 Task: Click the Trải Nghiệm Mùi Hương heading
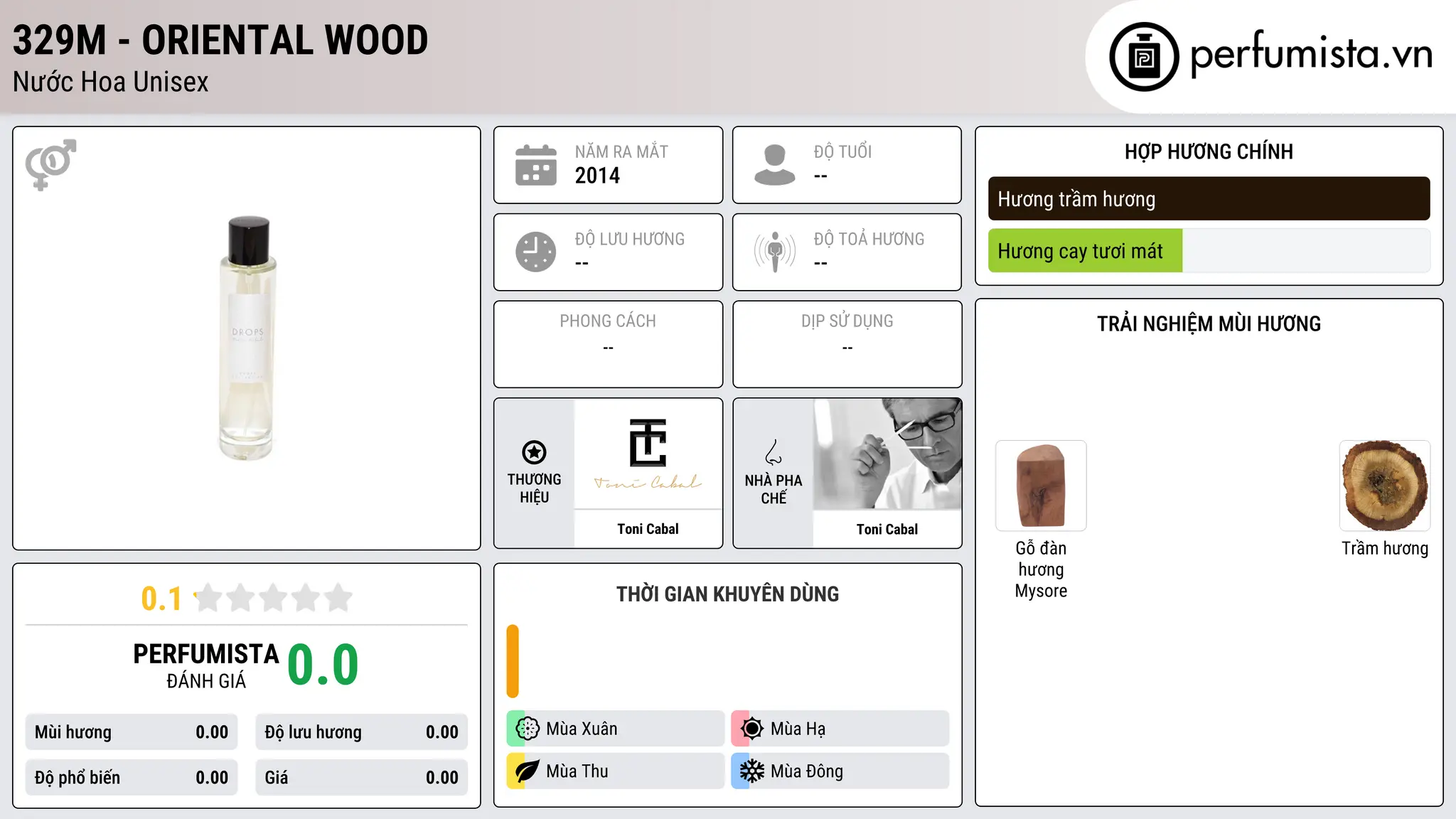(x=1209, y=324)
